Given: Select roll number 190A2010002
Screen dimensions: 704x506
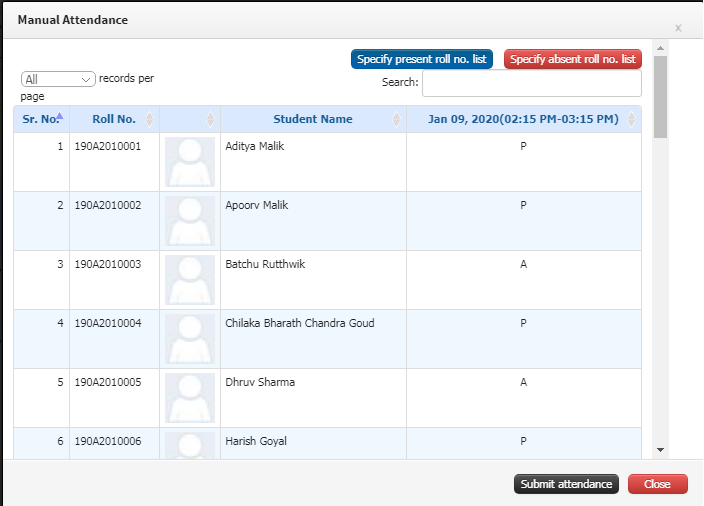Looking at the screenshot, I should (108, 205).
